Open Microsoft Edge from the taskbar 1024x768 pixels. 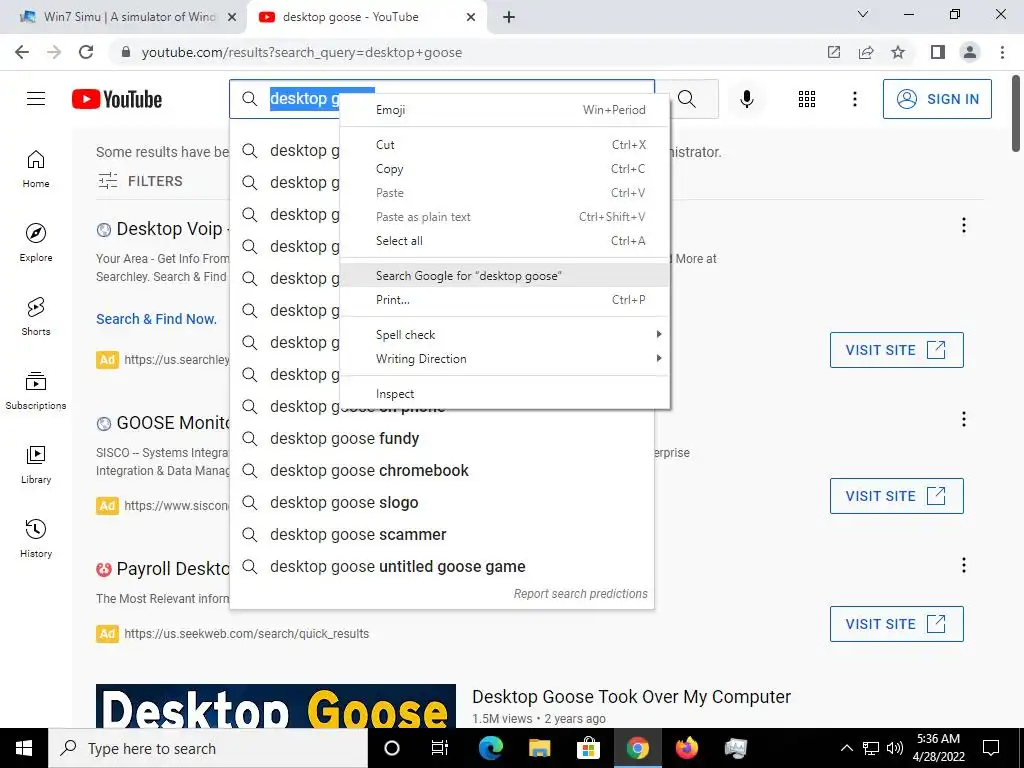(x=490, y=748)
